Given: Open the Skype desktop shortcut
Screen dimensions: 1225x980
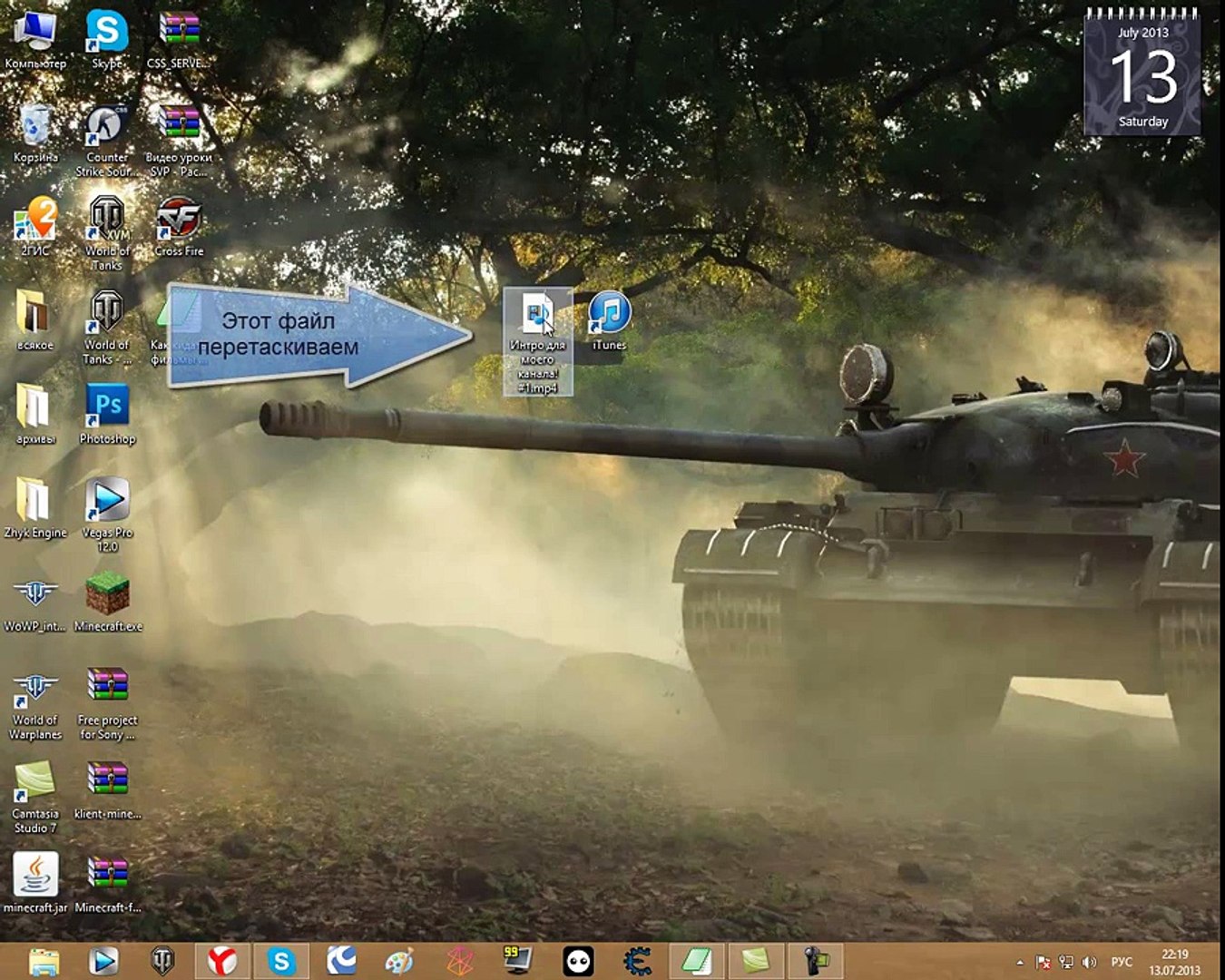Looking at the screenshot, I should coord(107,41).
